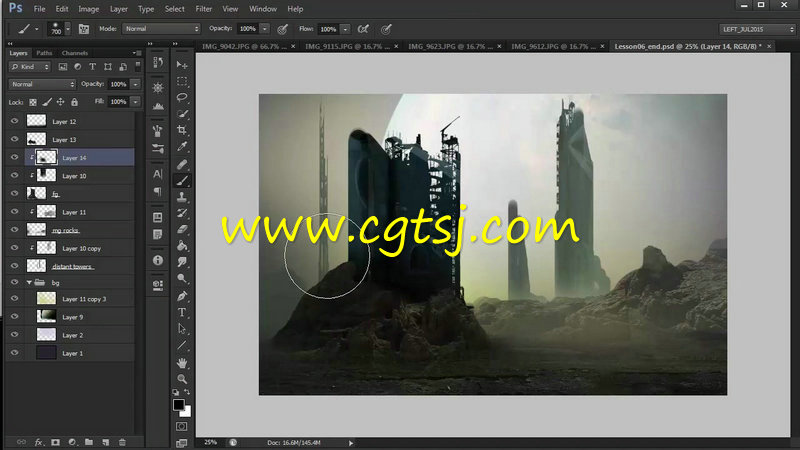Toggle lock transparent pixels
The width and height of the screenshot is (800, 450).
[33, 102]
